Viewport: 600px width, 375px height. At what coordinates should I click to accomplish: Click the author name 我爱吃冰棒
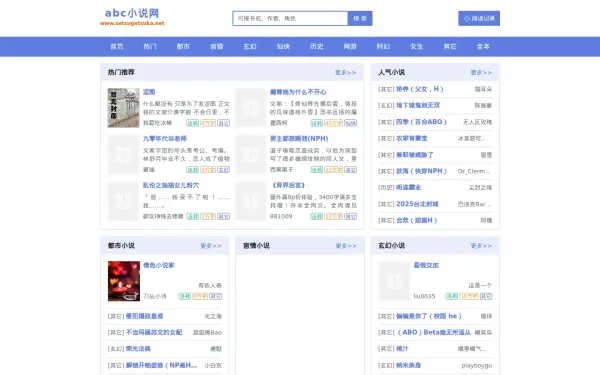[157, 123]
